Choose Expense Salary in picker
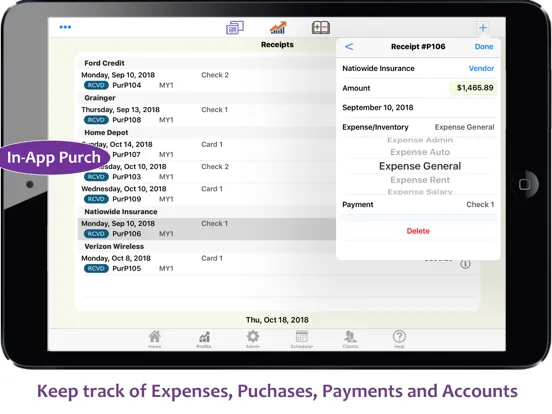Viewport: 552px width, 414px height. tap(420, 192)
